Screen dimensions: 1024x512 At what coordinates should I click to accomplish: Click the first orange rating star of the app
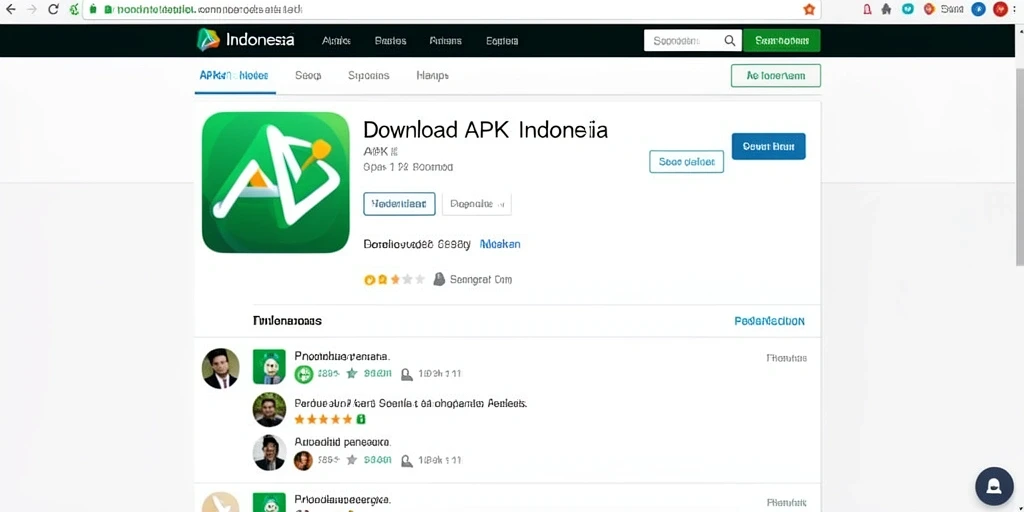pyautogui.click(x=369, y=280)
